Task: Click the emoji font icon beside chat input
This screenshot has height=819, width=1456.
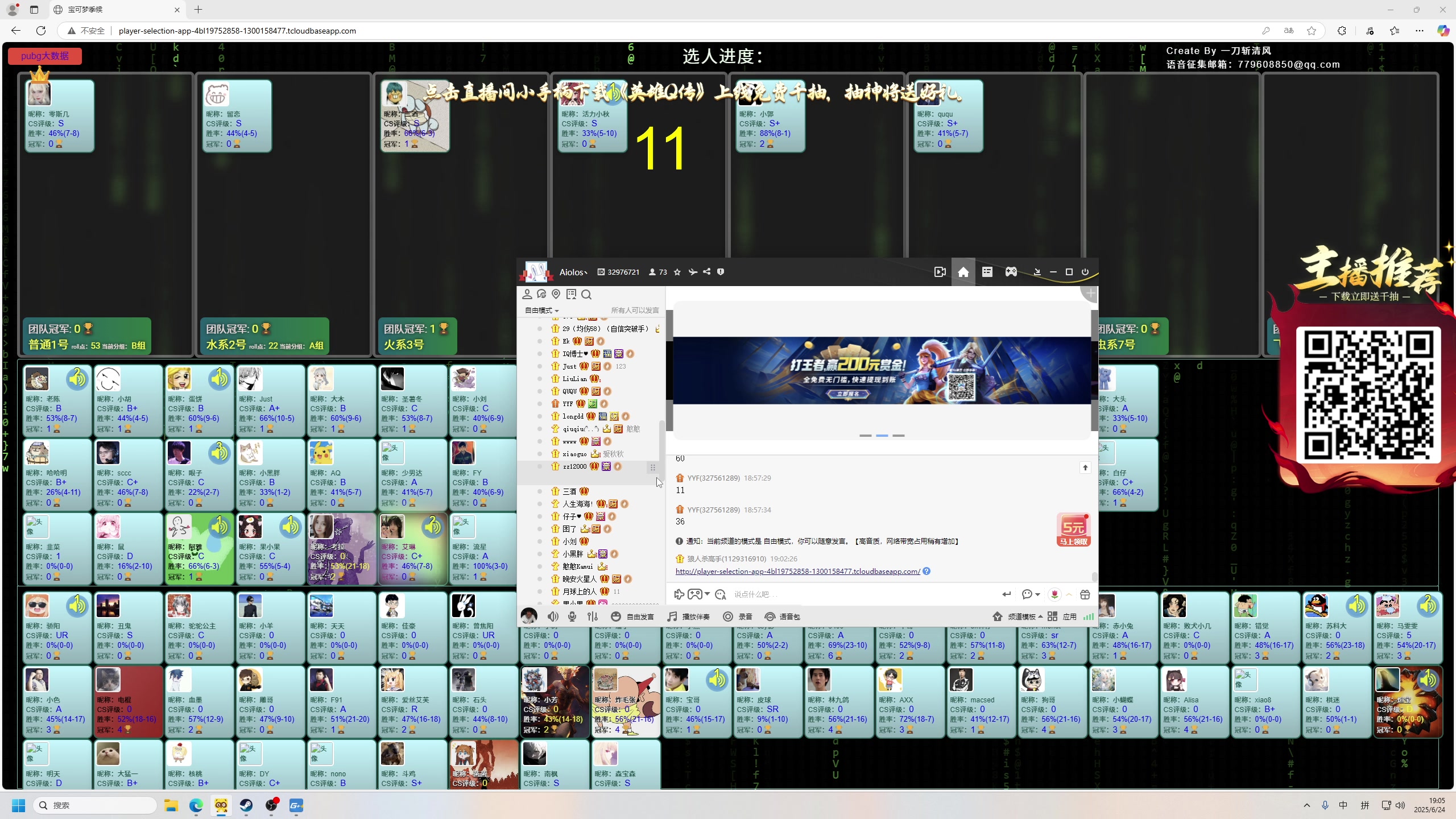Action: click(721, 594)
